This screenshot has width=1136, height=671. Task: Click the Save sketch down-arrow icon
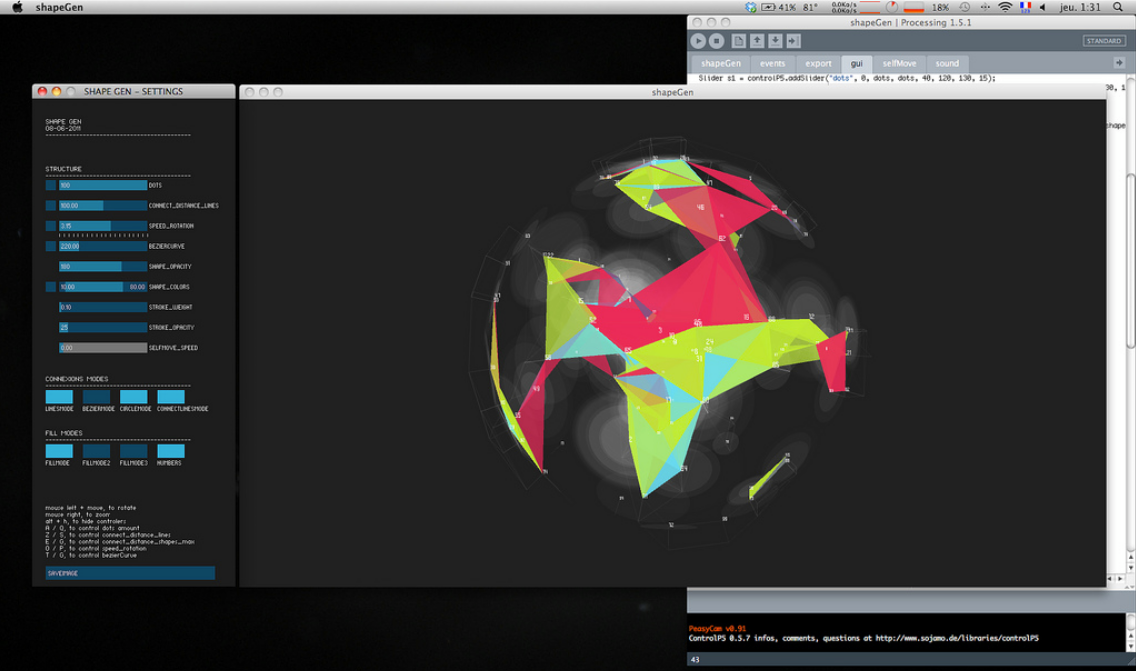click(x=775, y=41)
